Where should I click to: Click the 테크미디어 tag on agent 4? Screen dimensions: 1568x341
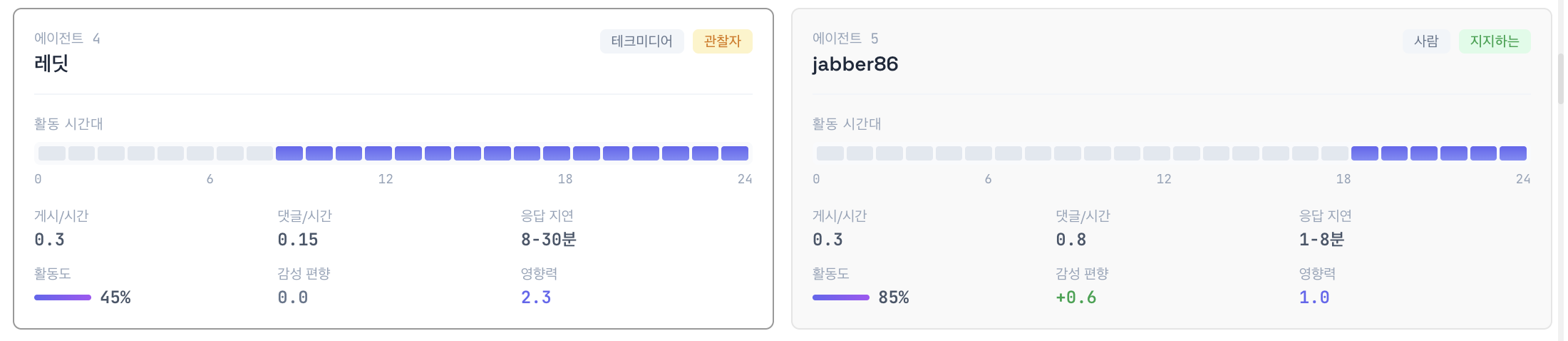(x=641, y=41)
